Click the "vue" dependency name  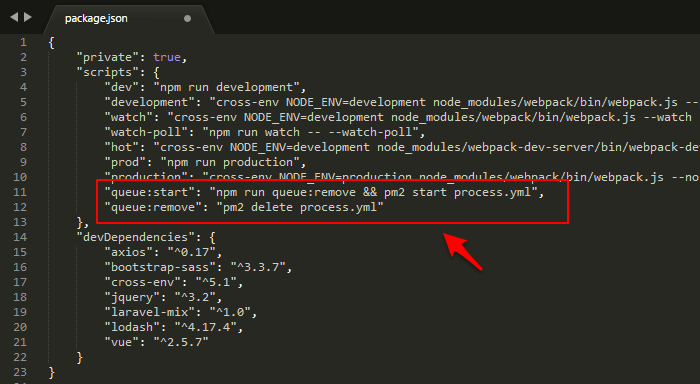pyautogui.click(x=122, y=342)
